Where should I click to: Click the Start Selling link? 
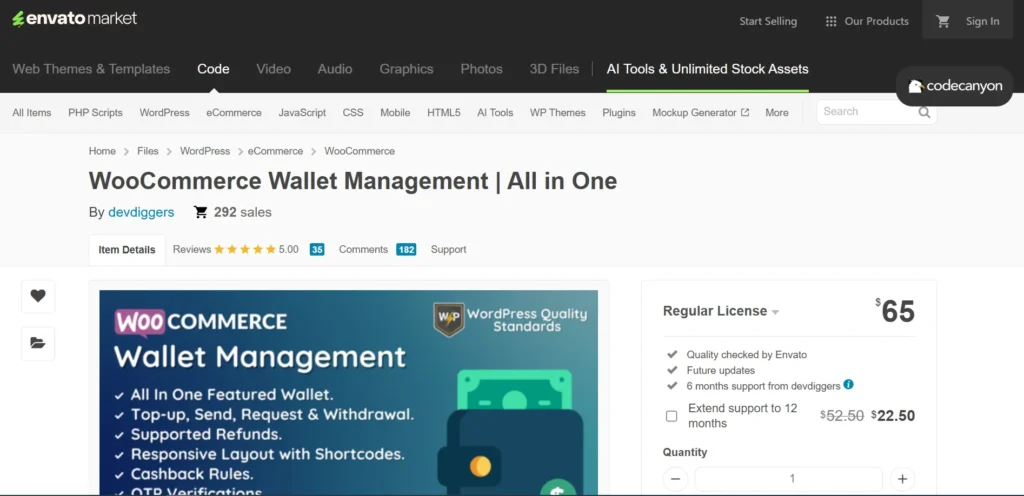point(768,22)
